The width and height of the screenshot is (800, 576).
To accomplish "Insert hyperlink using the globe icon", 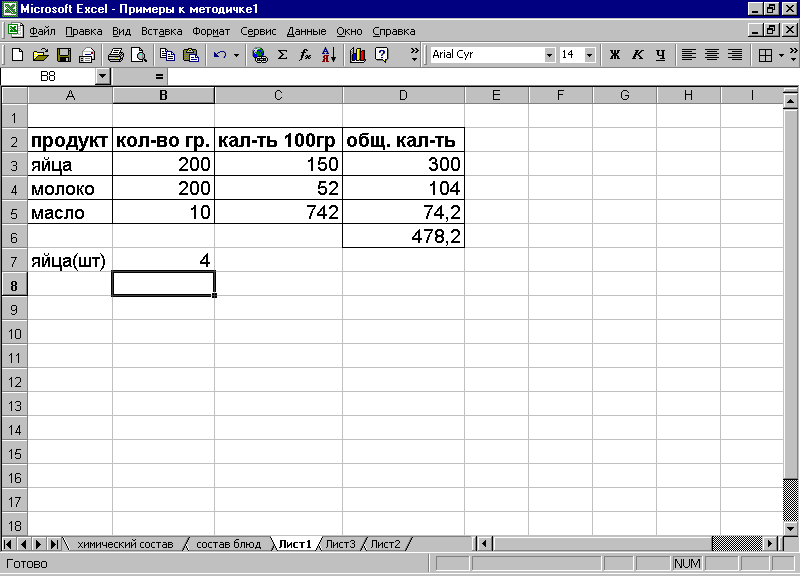I will (x=260, y=55).
